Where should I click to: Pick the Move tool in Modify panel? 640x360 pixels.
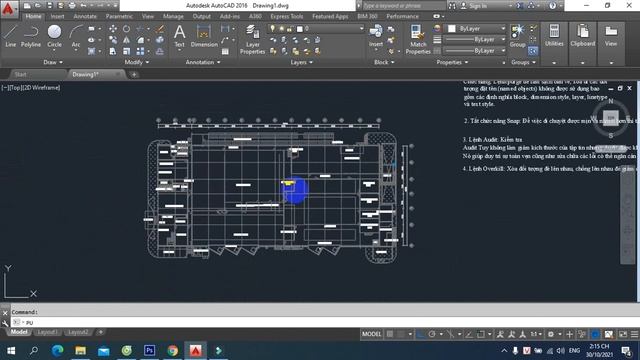113,29
